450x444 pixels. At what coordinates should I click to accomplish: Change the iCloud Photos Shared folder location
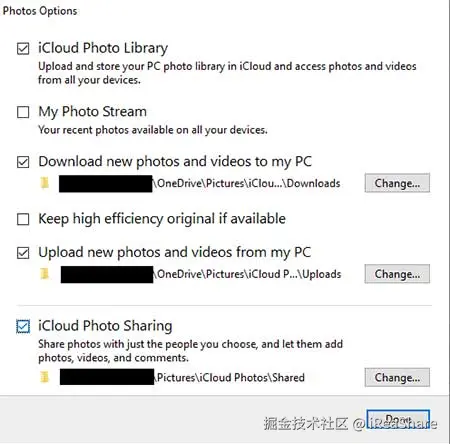click(397, 377)
